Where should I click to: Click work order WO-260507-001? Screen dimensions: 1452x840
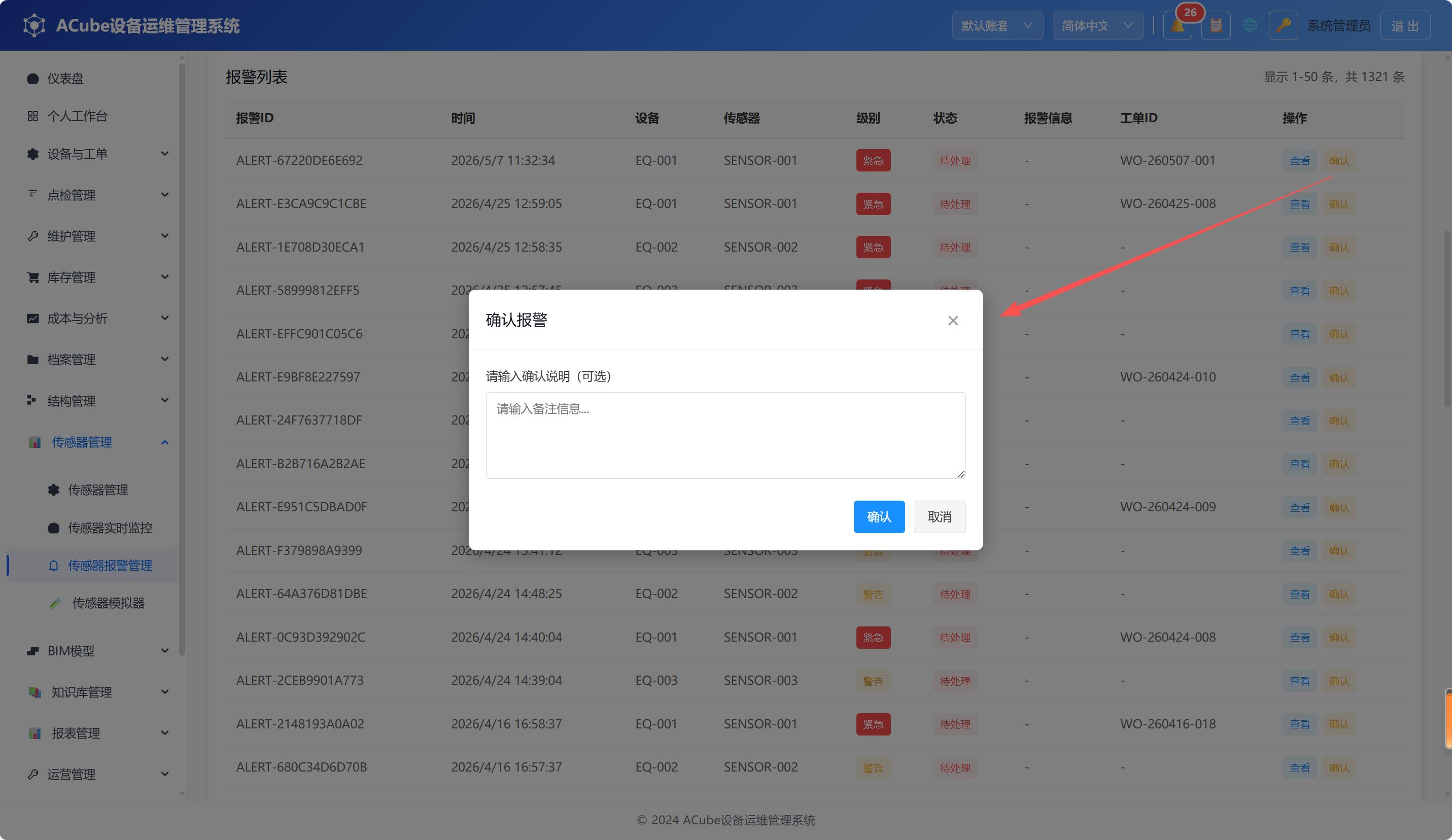pyautogui.click(x=1167, y=160)
